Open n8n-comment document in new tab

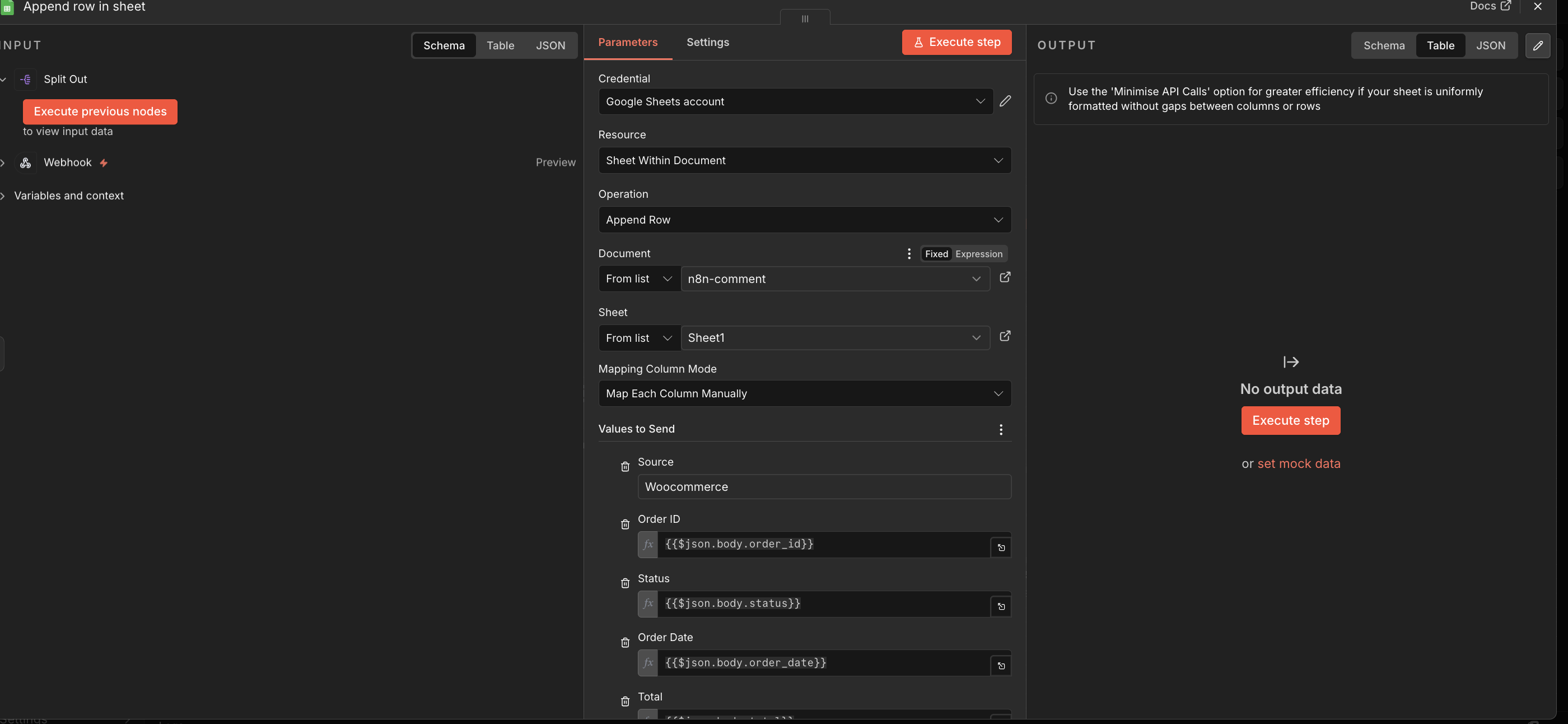coord(1005,278)
